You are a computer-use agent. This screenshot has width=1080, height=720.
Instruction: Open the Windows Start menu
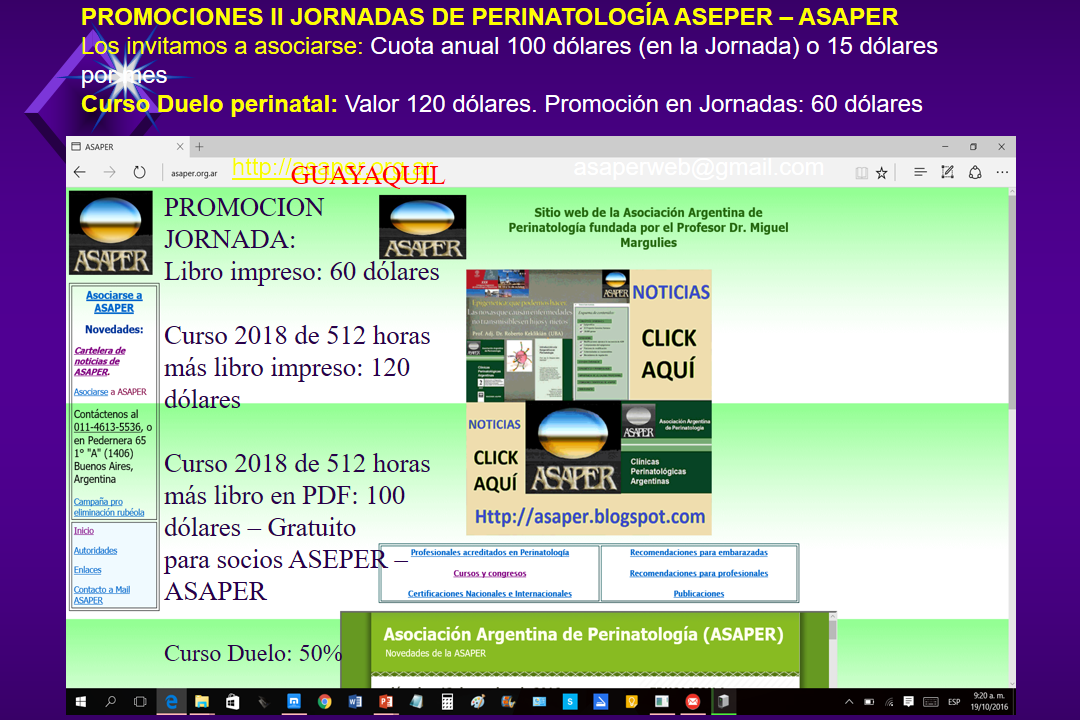(81, 702)
